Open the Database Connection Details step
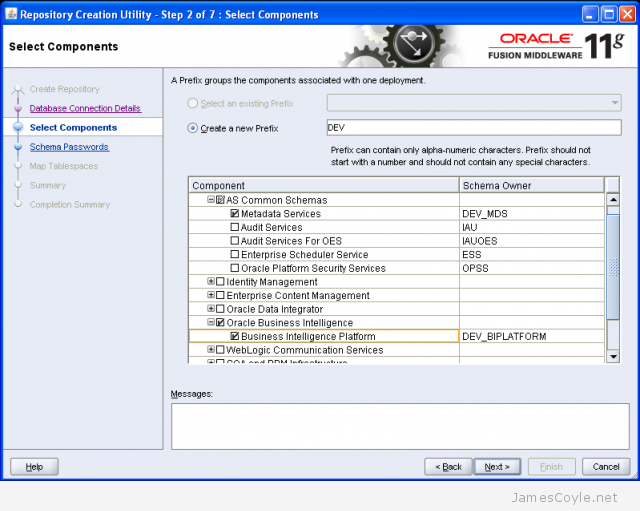 point(85,109)
